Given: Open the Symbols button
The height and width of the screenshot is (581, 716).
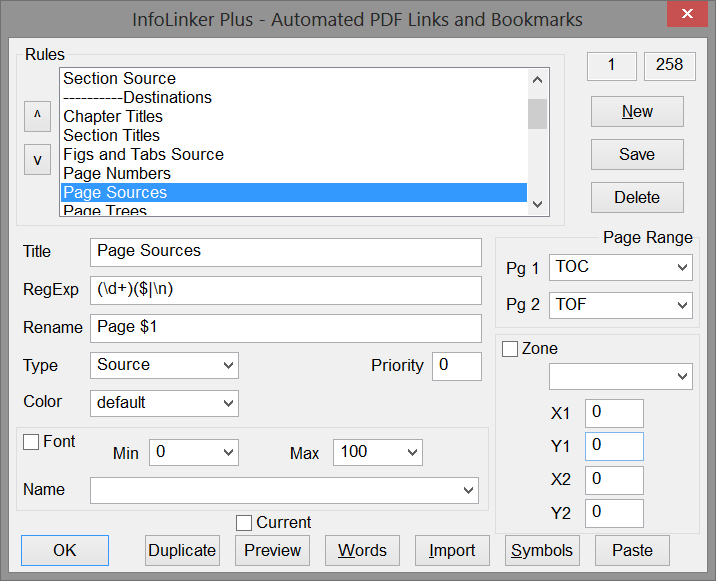Looking at the screenshot, I should [x=542, y=550].
